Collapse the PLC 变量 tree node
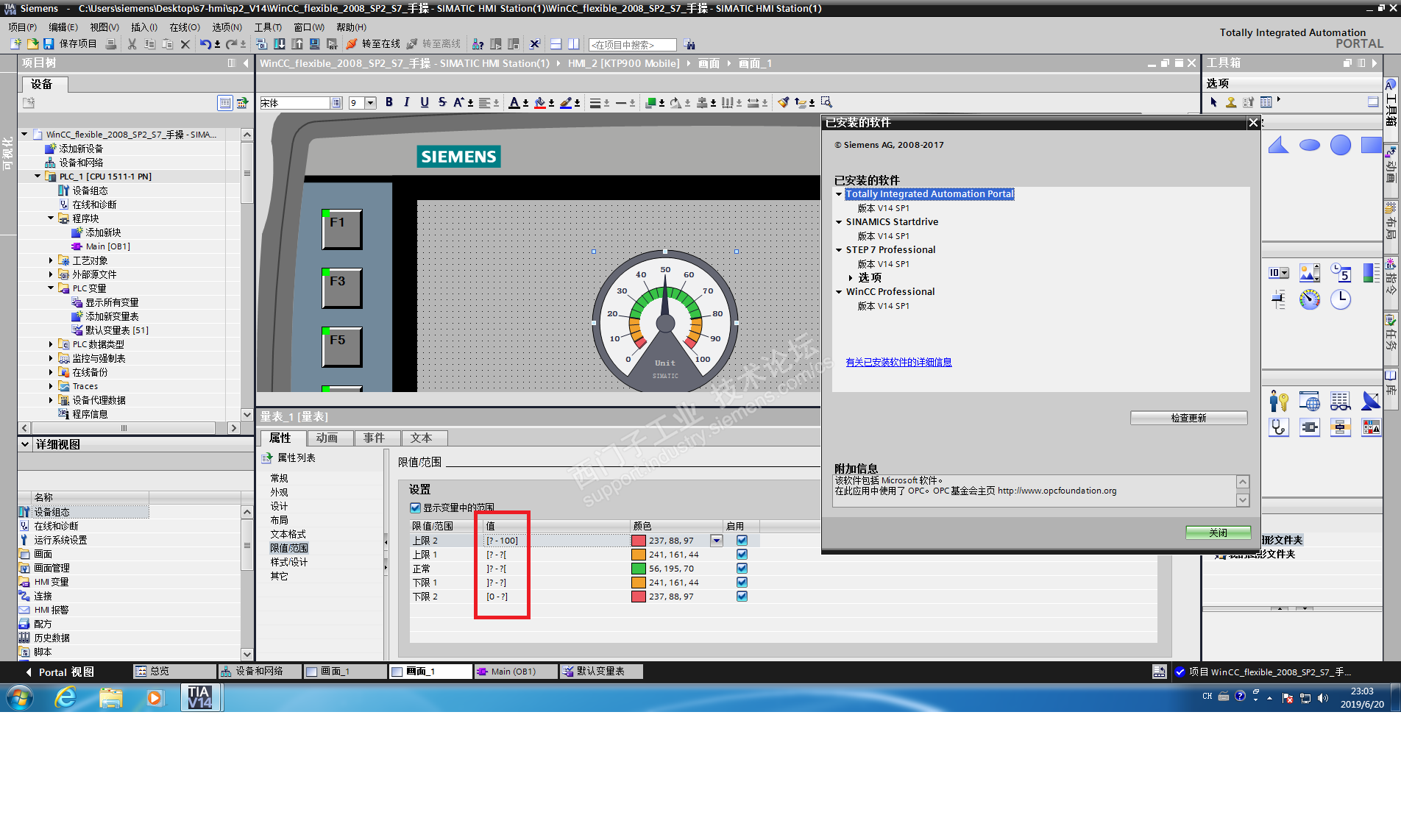The width and height of the screenshot is (1401, 840). click(x=51, y=288)
